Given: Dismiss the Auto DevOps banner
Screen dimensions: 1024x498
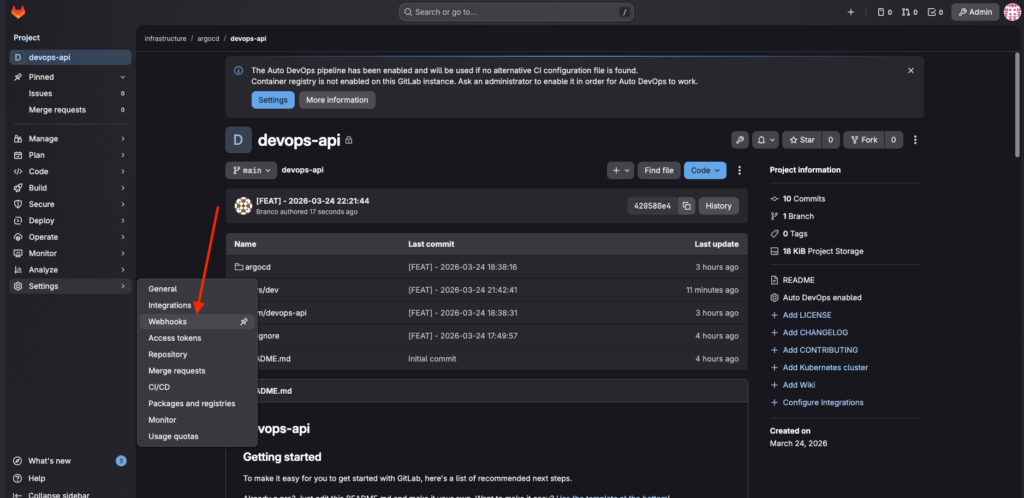Looking at the screenshot, I should pos(910,71).
